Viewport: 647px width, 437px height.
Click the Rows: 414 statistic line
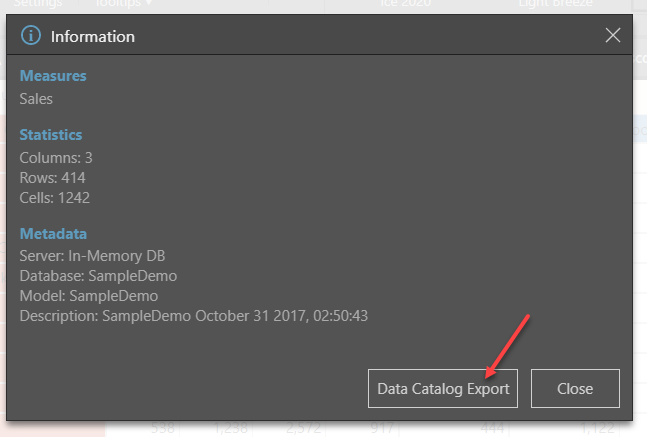tap(55, 178)
